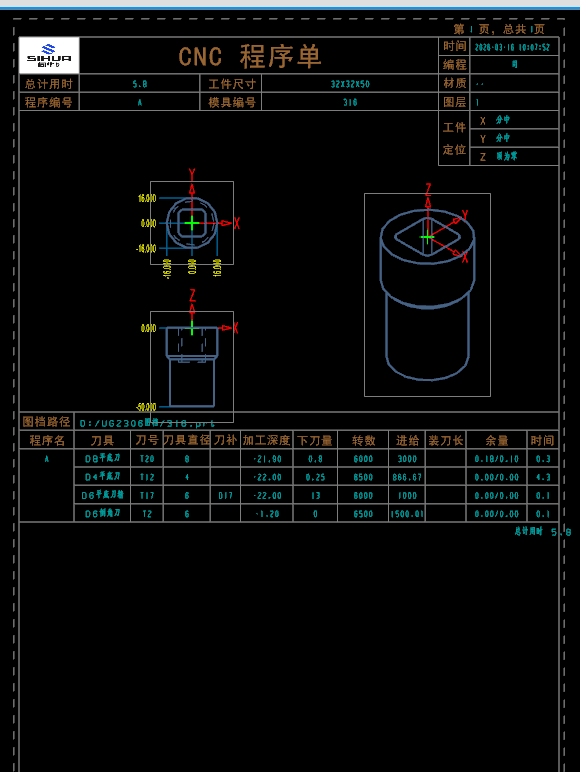Click the 程序编号 value A in header
The height and width of the screenshot is (772, 580).
[x=140, y=102]
